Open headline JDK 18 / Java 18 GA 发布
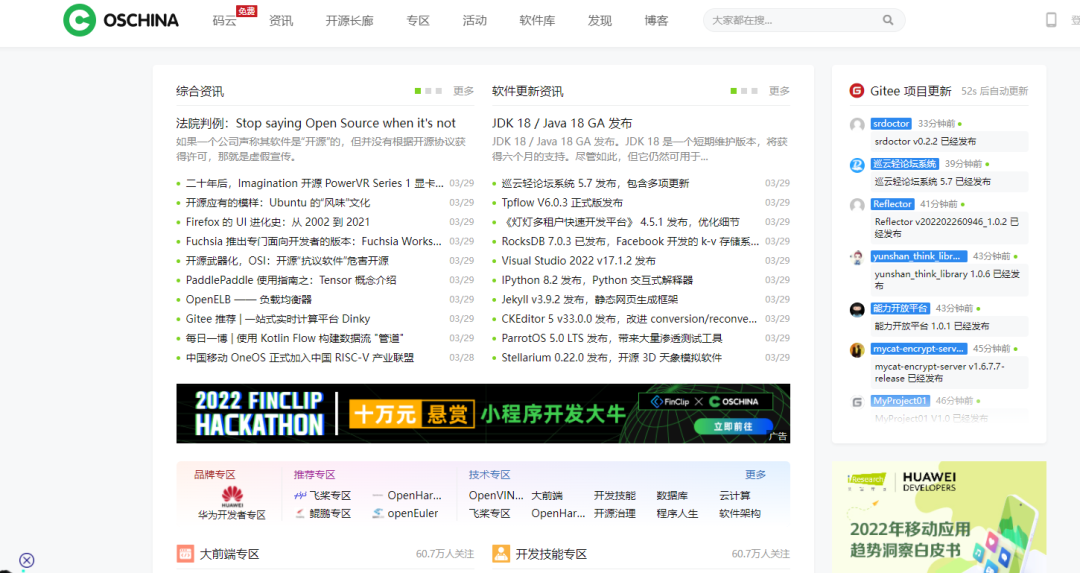 coord(562,123)
